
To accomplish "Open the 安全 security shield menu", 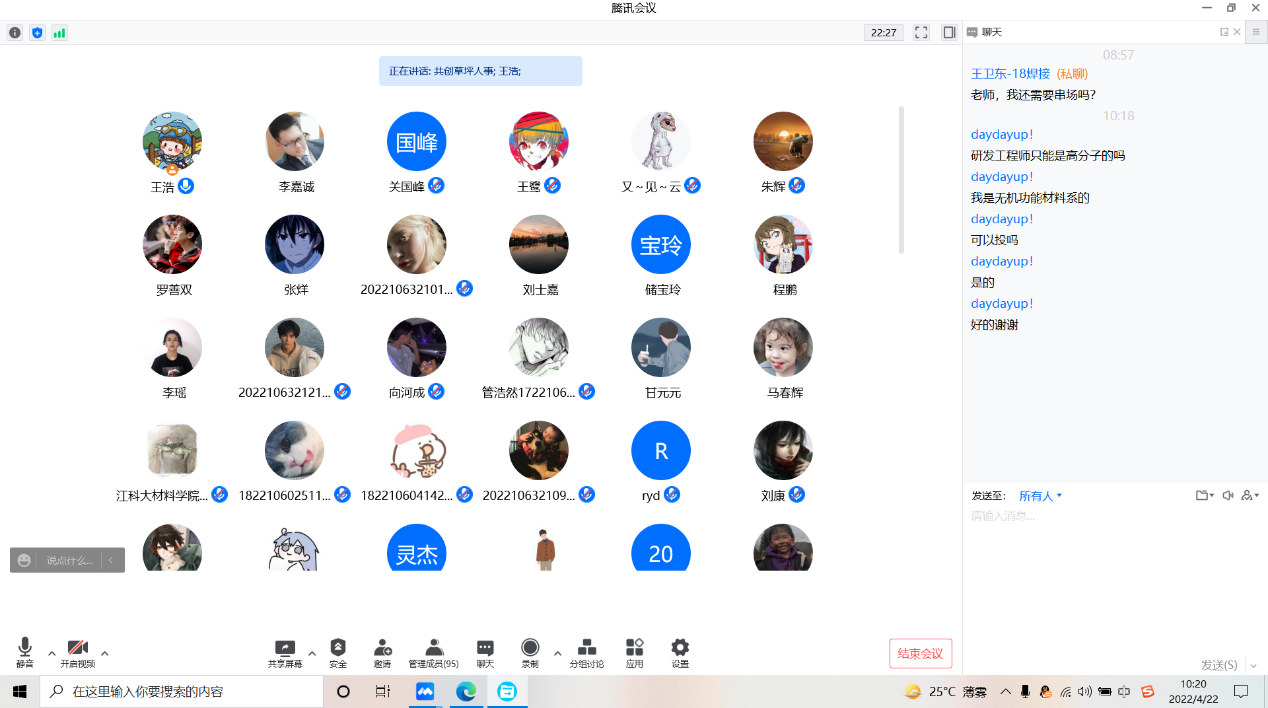I will [338, 652].
